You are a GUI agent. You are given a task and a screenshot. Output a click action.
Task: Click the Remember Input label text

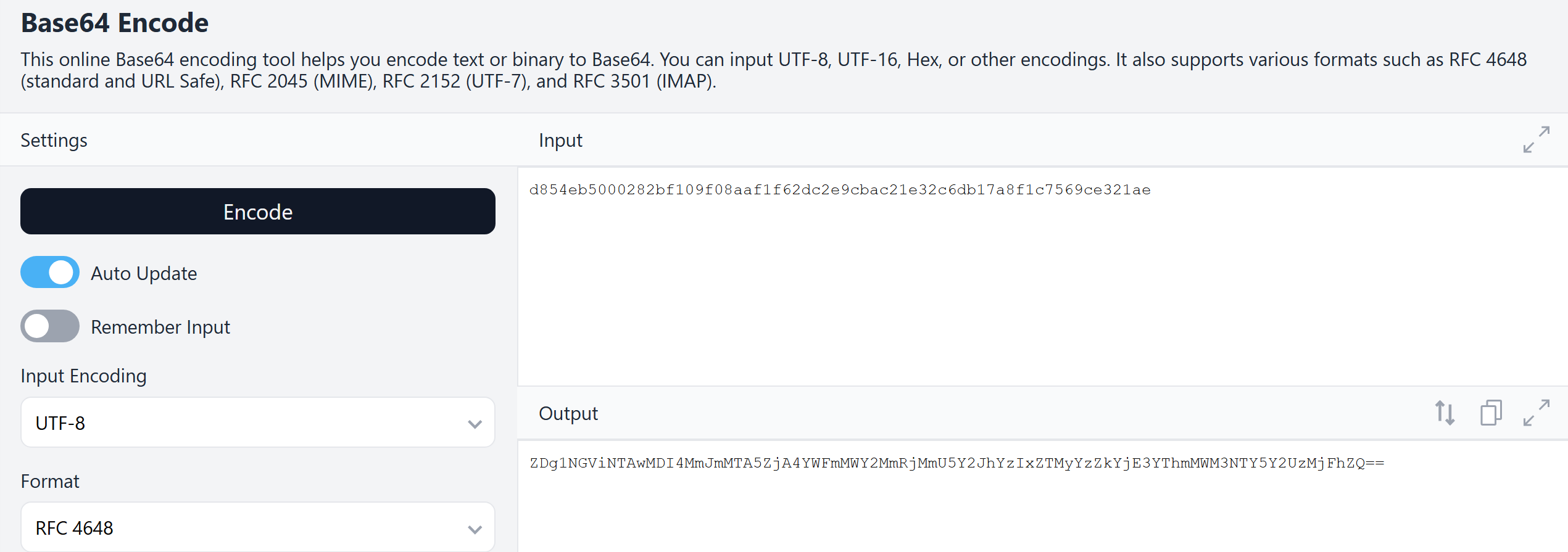click(160, 327)
